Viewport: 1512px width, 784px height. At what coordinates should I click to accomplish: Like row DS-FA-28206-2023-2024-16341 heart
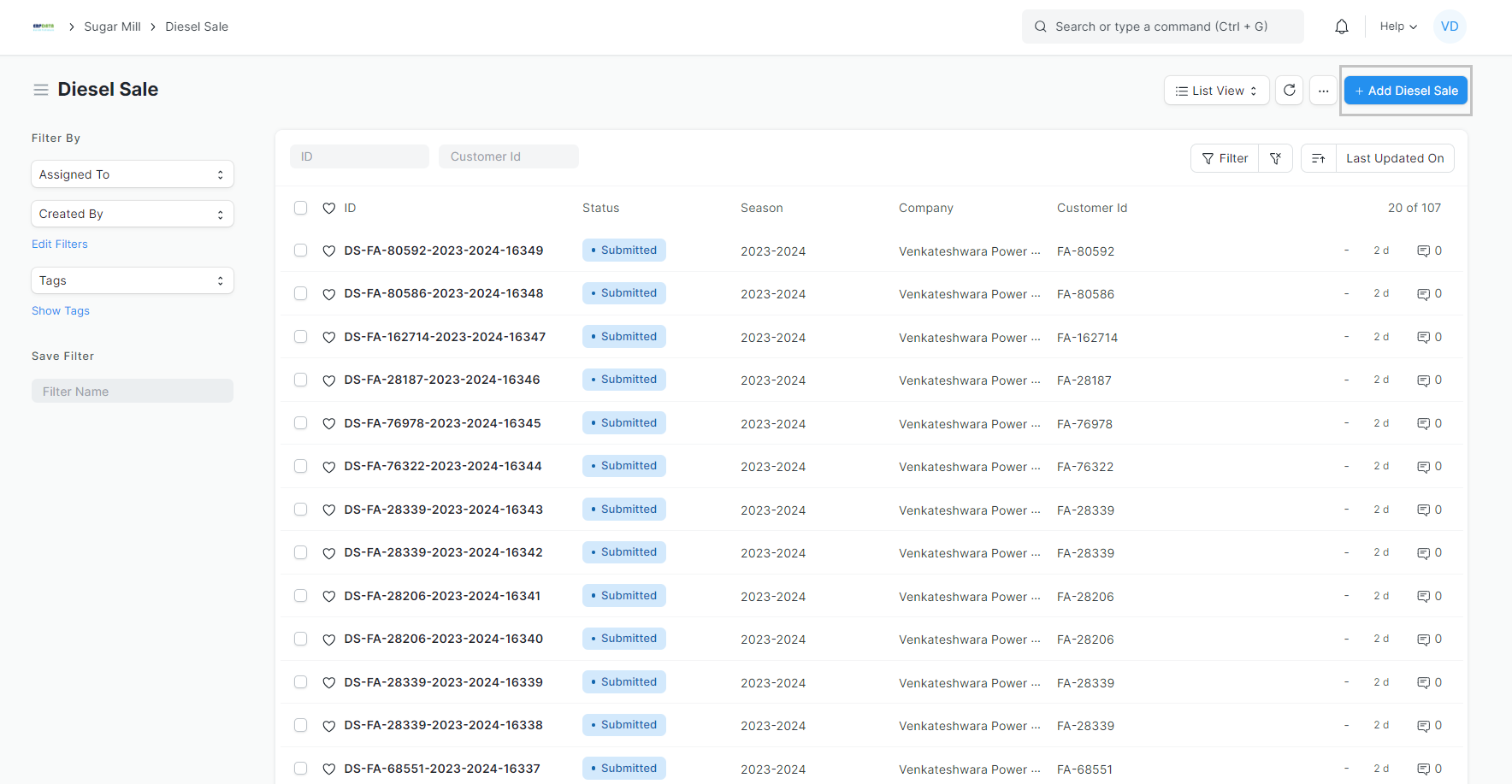tap(328, 597)
